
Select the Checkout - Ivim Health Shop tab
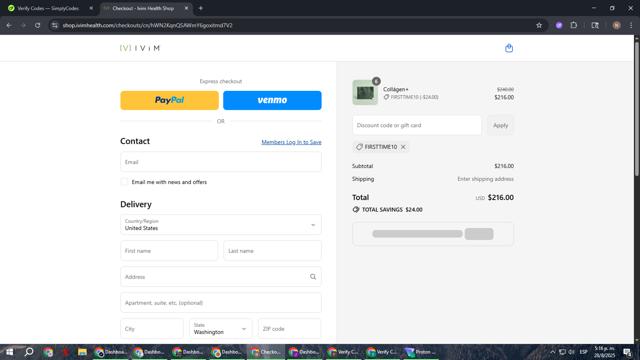coord(143,8)
